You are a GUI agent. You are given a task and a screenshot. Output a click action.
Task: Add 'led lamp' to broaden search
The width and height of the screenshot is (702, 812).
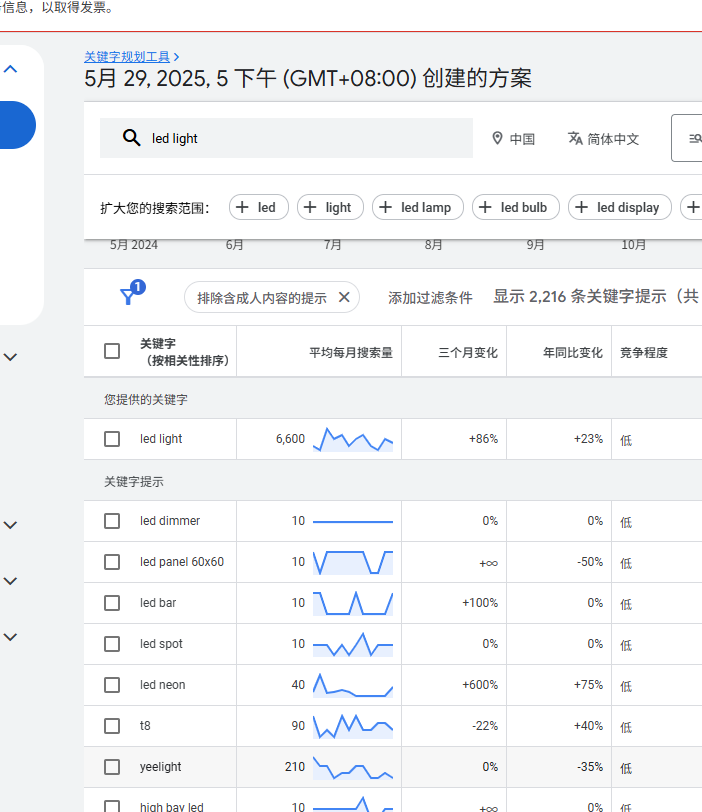pos(415,208)
